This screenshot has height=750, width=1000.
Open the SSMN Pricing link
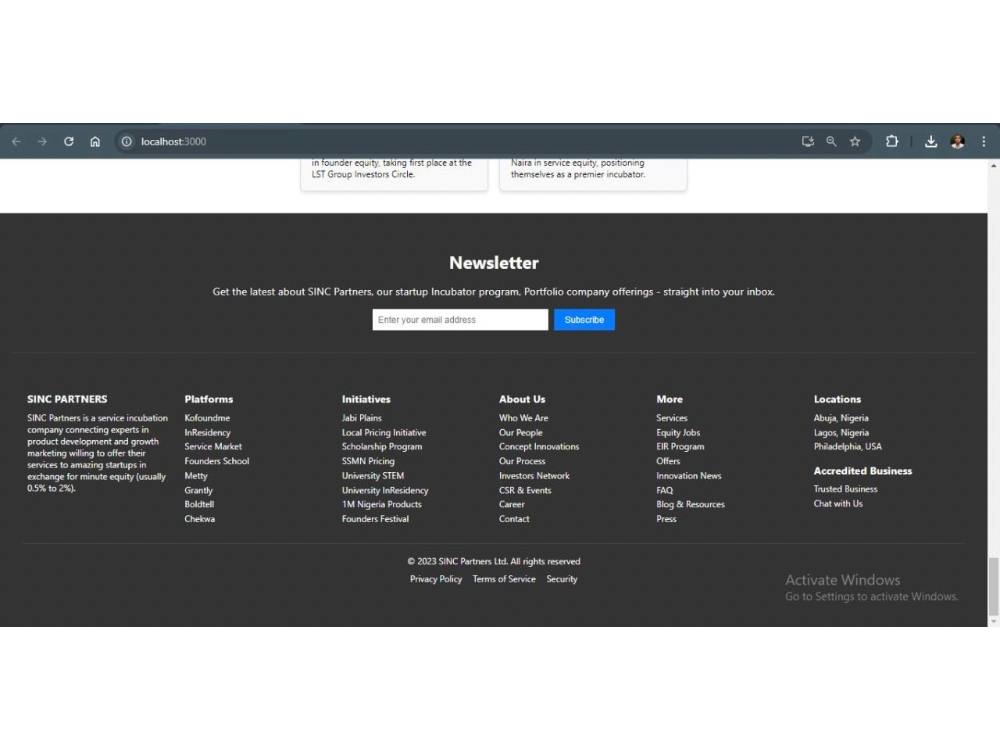pos(368,461)
